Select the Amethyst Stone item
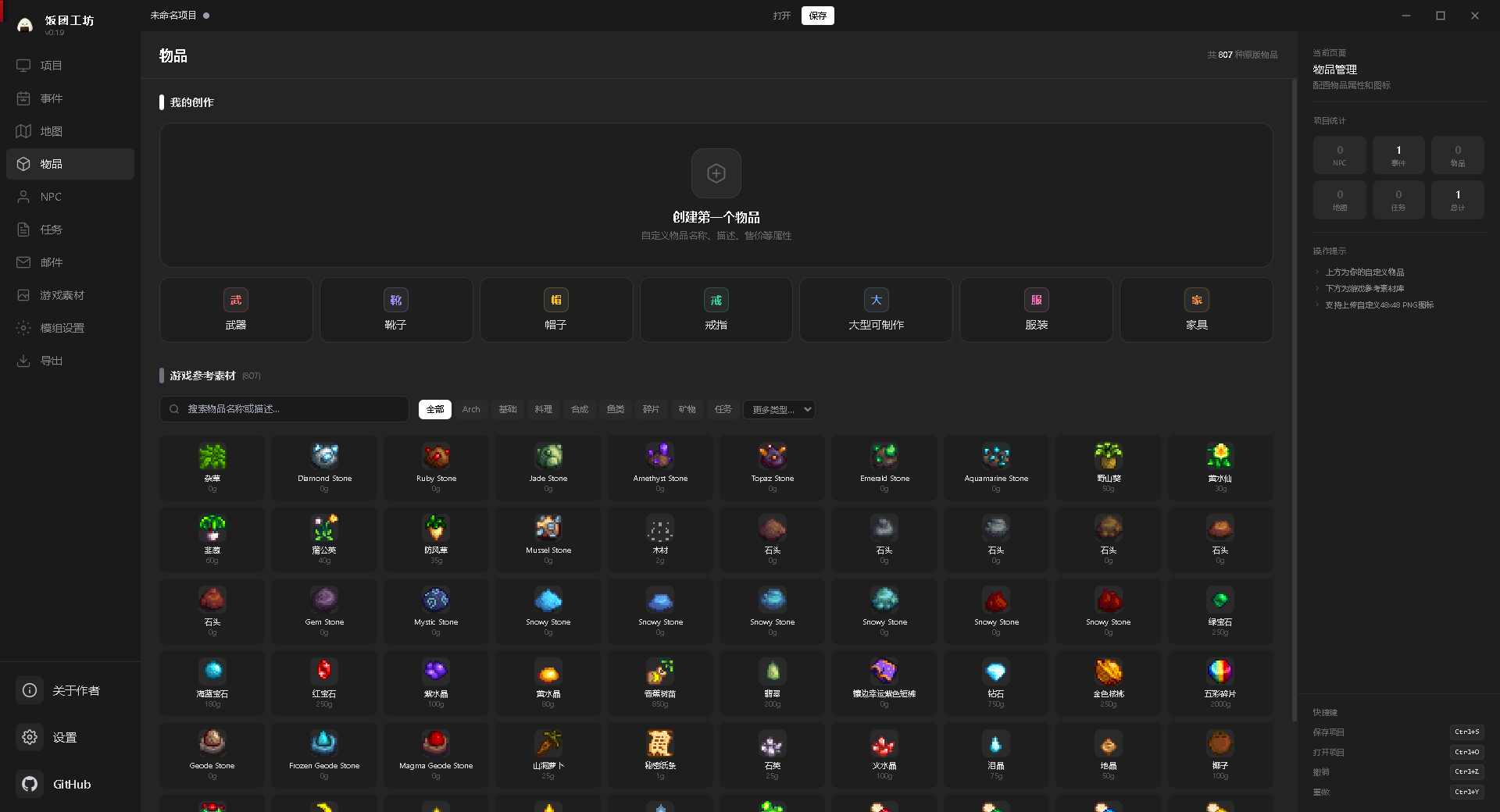1500x812 pixels. click(x=660, y=467)
